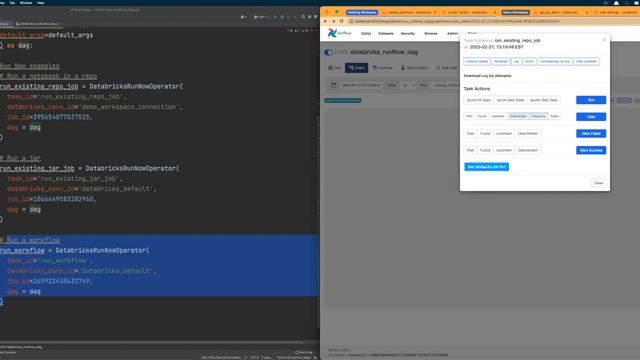Toggle Past in the Clear row
The width and height of the screenshot is (640, 360).
(x=469, y=116)
